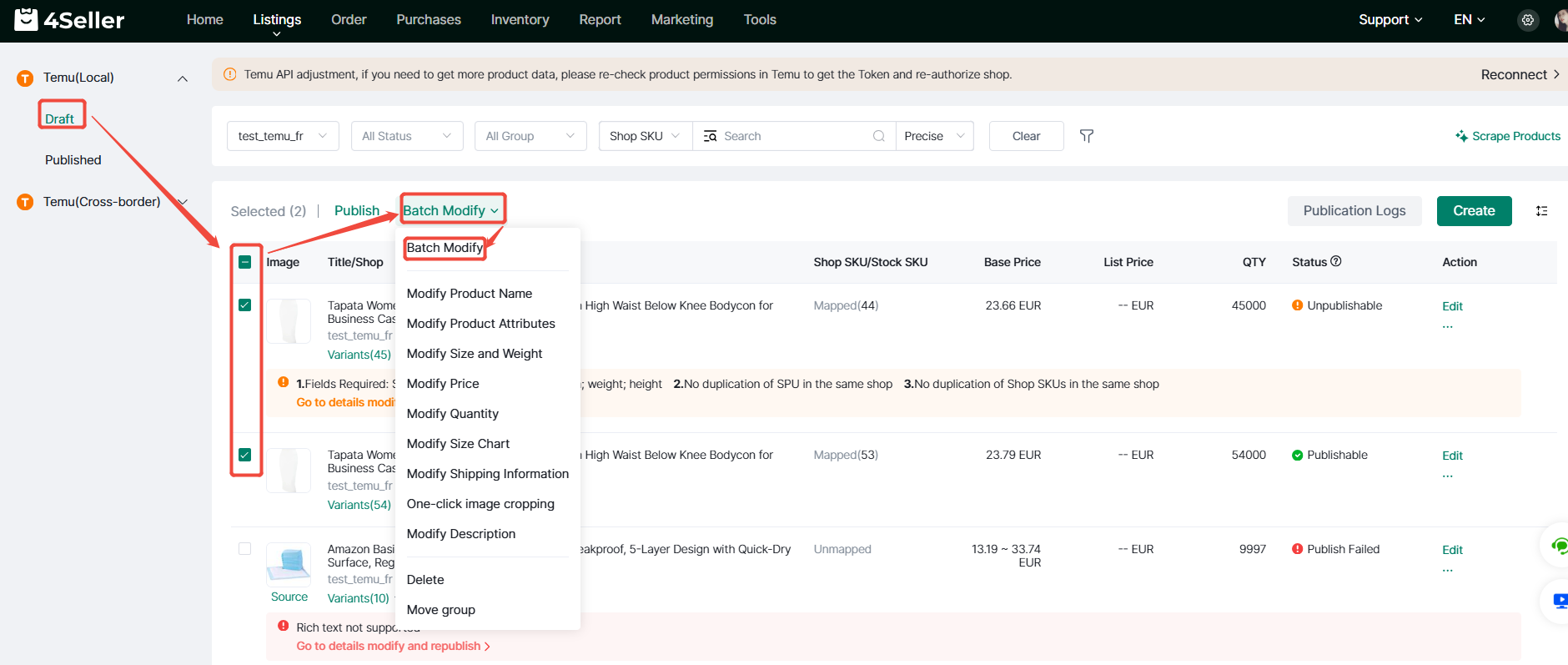1568x665 pixels.
Task: Open the EN language dropdown
Action: pos(1469,19)
